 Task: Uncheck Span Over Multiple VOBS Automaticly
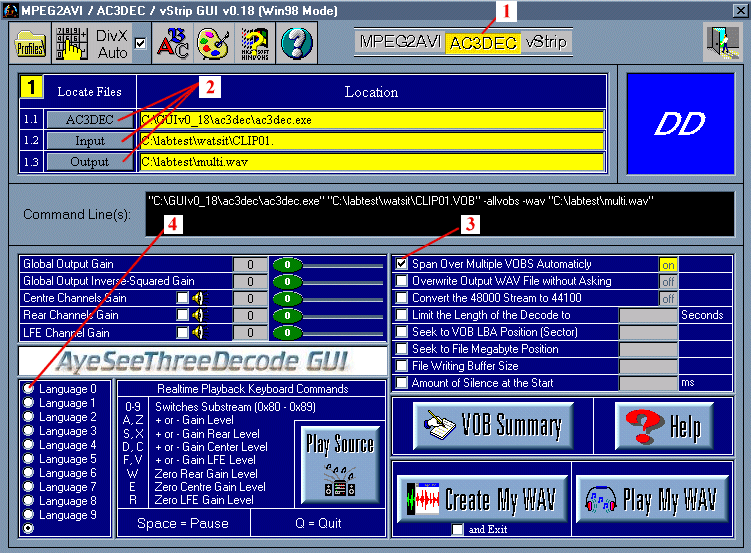[x=401, y=263]
